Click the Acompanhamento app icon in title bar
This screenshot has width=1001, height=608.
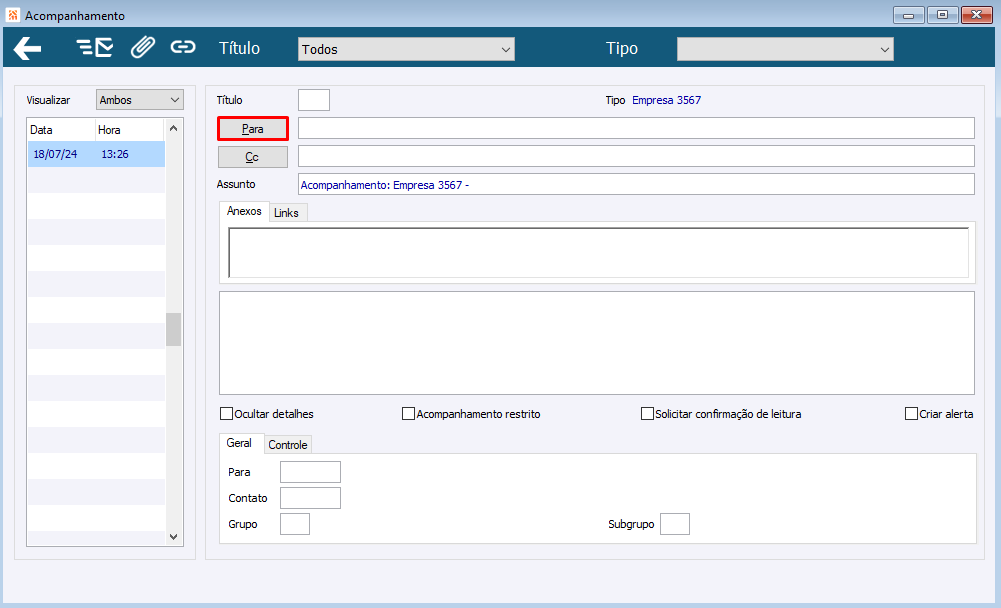tap(13, 15)
